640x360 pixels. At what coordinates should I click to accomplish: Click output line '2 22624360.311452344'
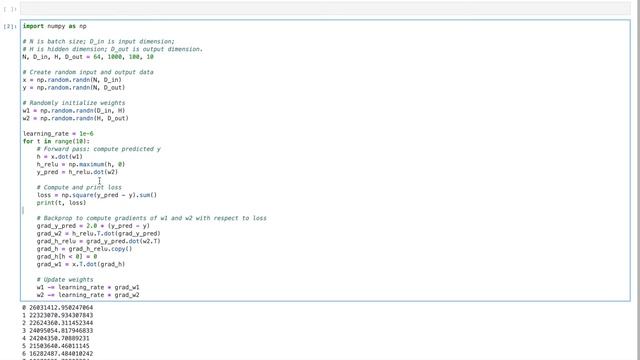(58, 323)
